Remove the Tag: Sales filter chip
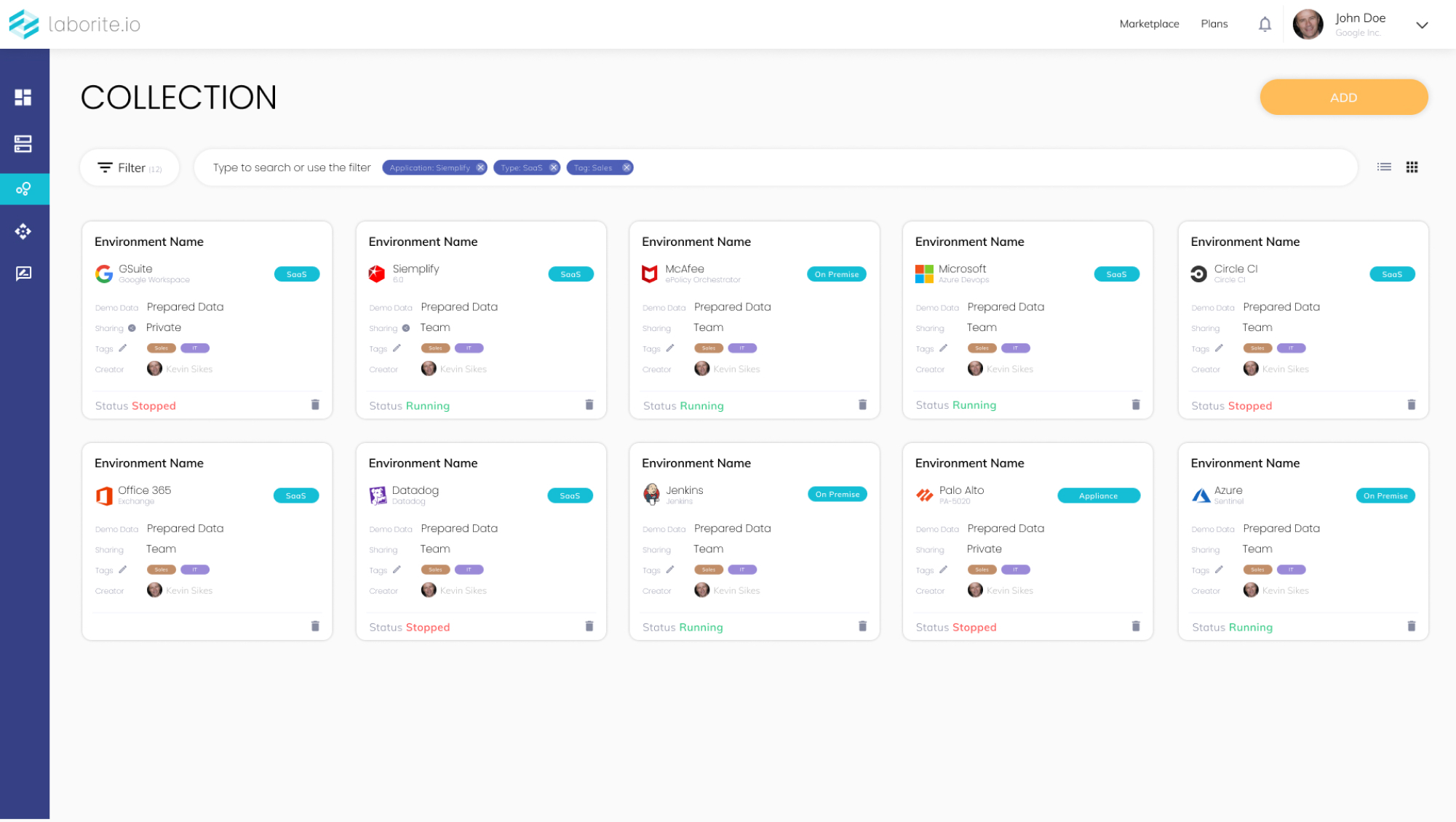 [626, 168]
